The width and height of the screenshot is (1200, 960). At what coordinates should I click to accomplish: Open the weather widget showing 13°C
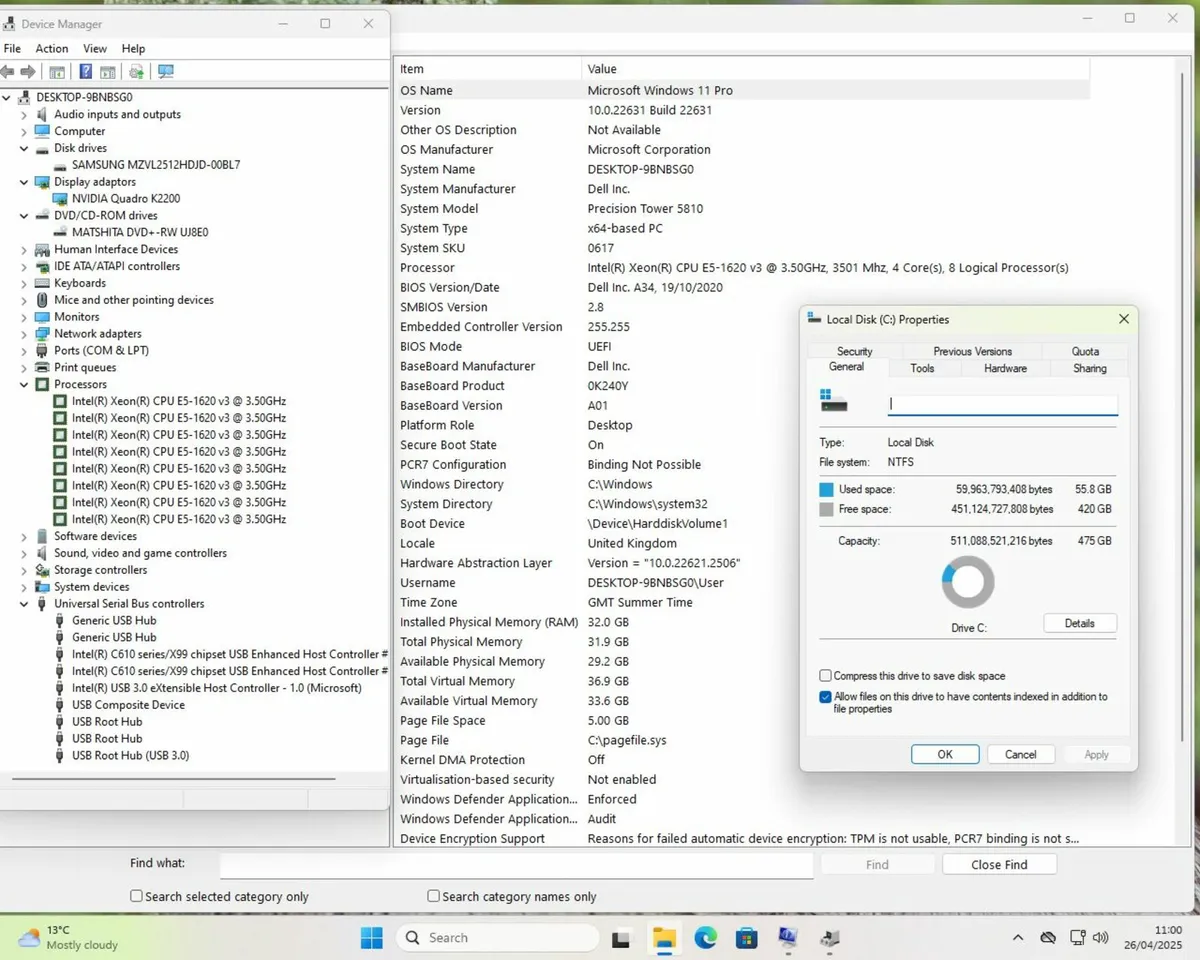tap(68, 938)
